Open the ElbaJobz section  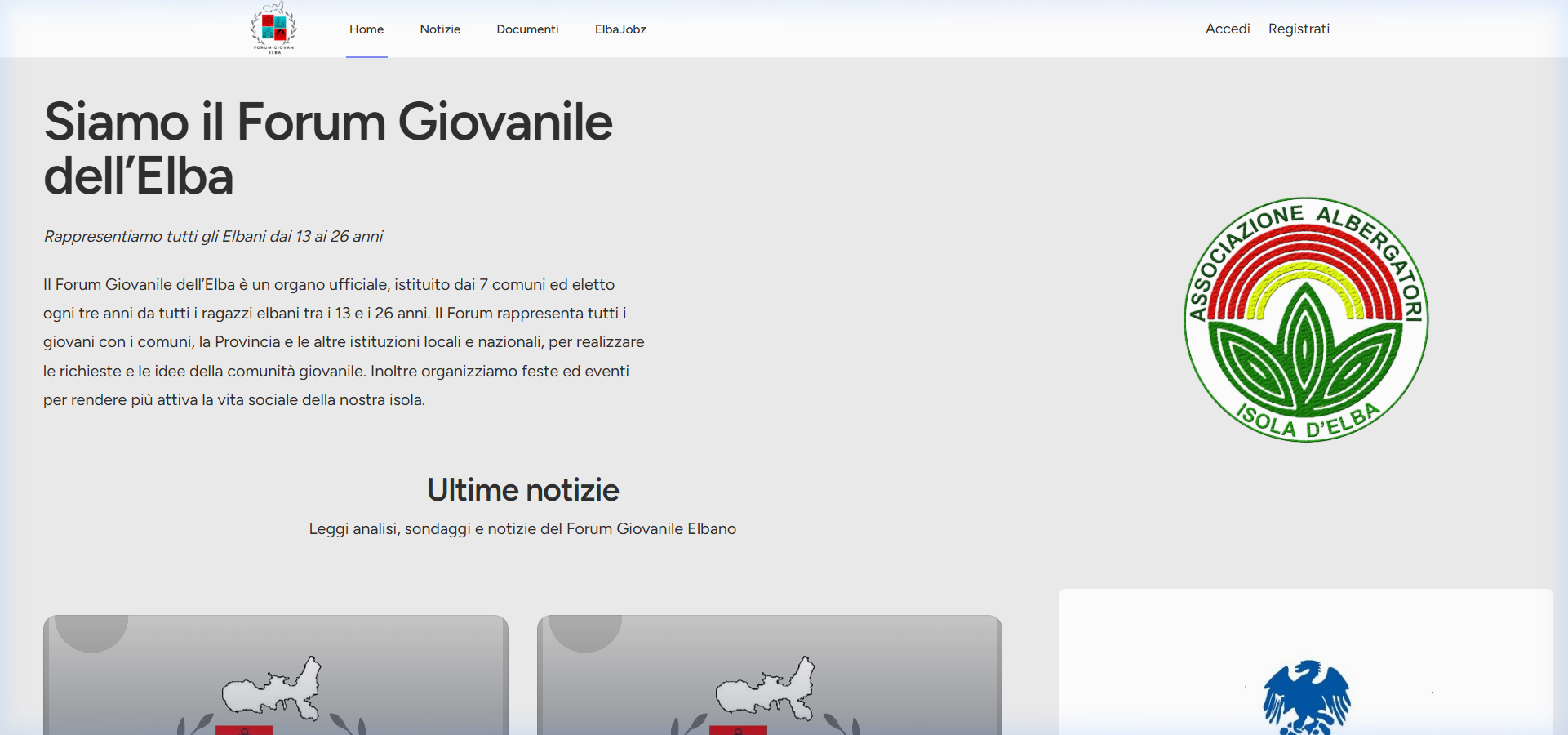point(620,29)
